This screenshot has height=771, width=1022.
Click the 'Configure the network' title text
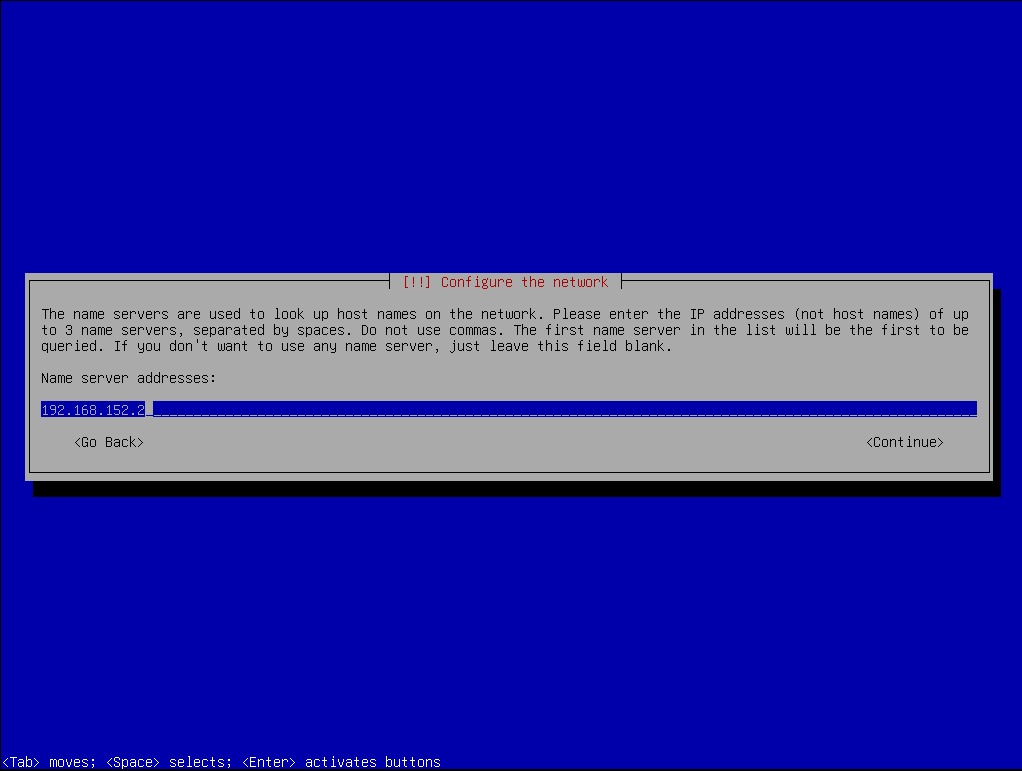[x=524, y=282]
